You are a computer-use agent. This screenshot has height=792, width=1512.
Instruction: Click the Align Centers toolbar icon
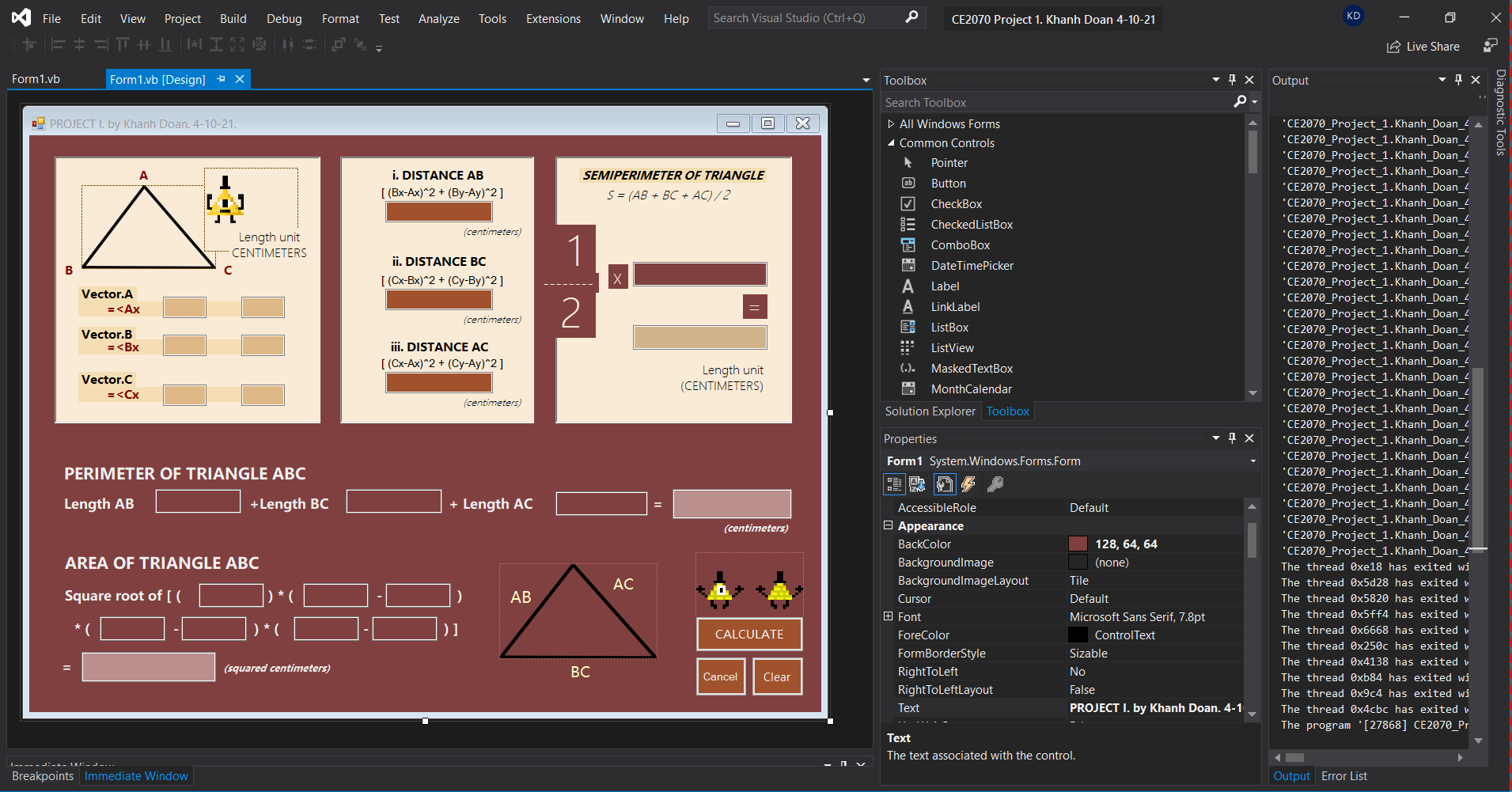click(79, 45)
